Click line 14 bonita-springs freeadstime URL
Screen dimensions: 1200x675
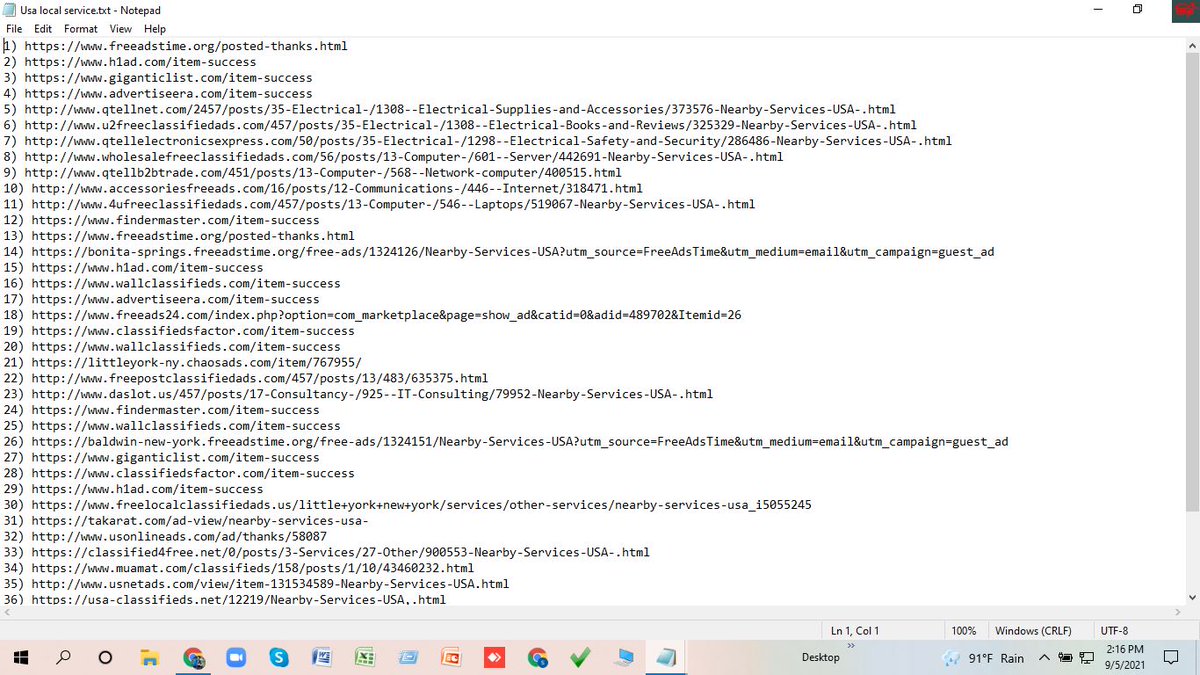pos(513,252)
